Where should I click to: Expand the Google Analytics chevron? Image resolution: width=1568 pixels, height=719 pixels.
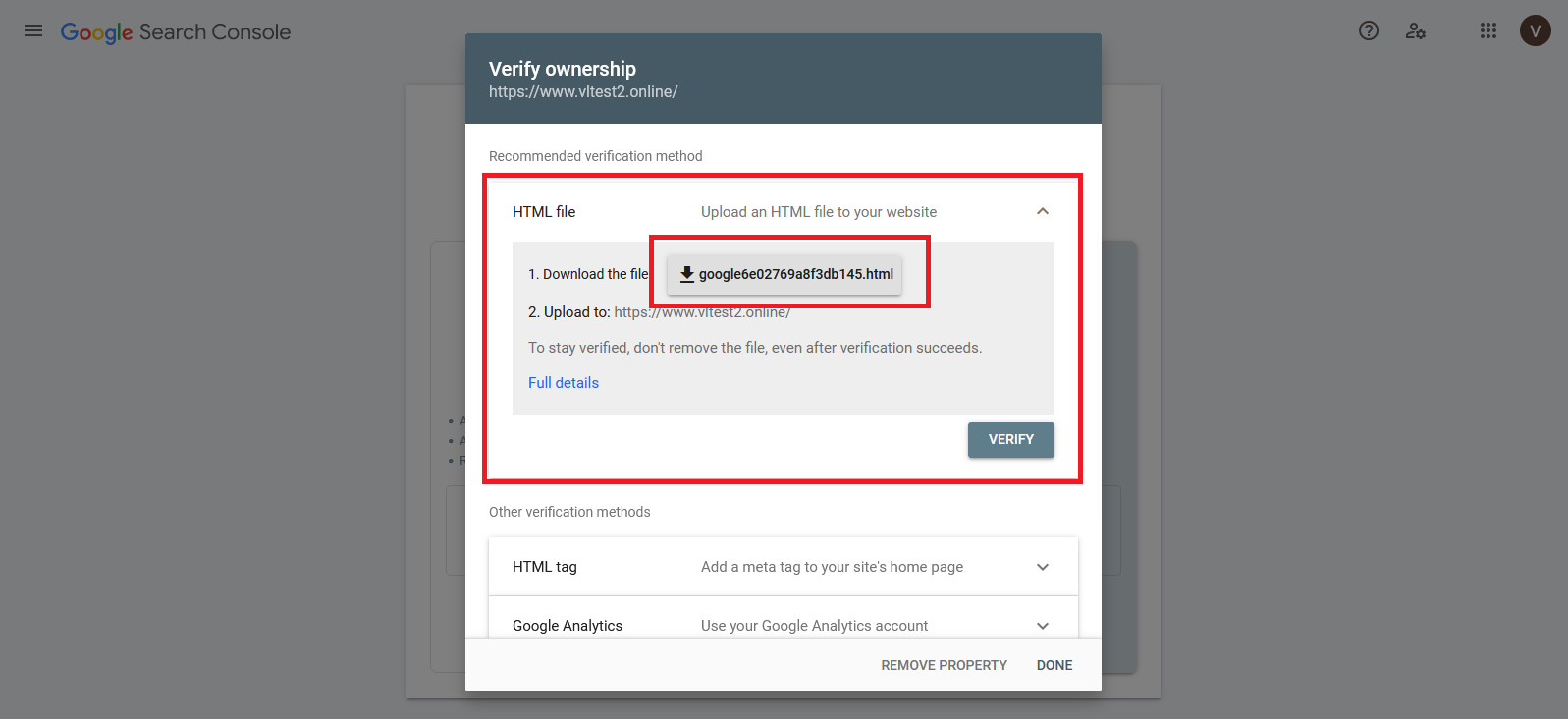1043,626
